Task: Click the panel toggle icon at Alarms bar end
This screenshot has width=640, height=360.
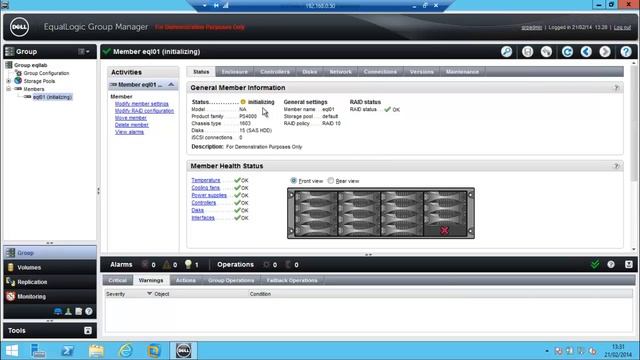Action: pyautogui.click(x=629, y=264)
